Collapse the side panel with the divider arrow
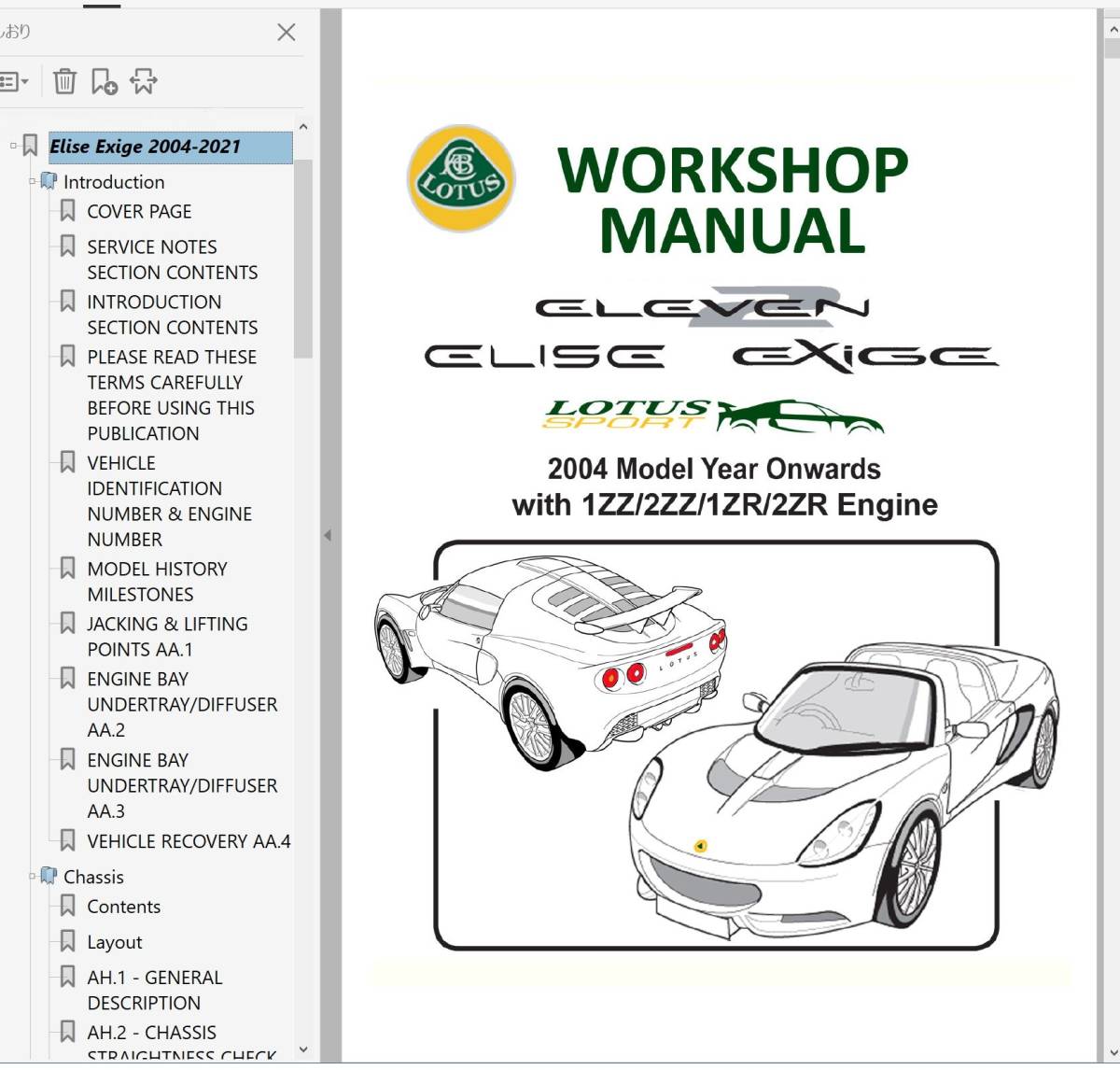Screen dimensions: 1120x1070 coord(328,536)
